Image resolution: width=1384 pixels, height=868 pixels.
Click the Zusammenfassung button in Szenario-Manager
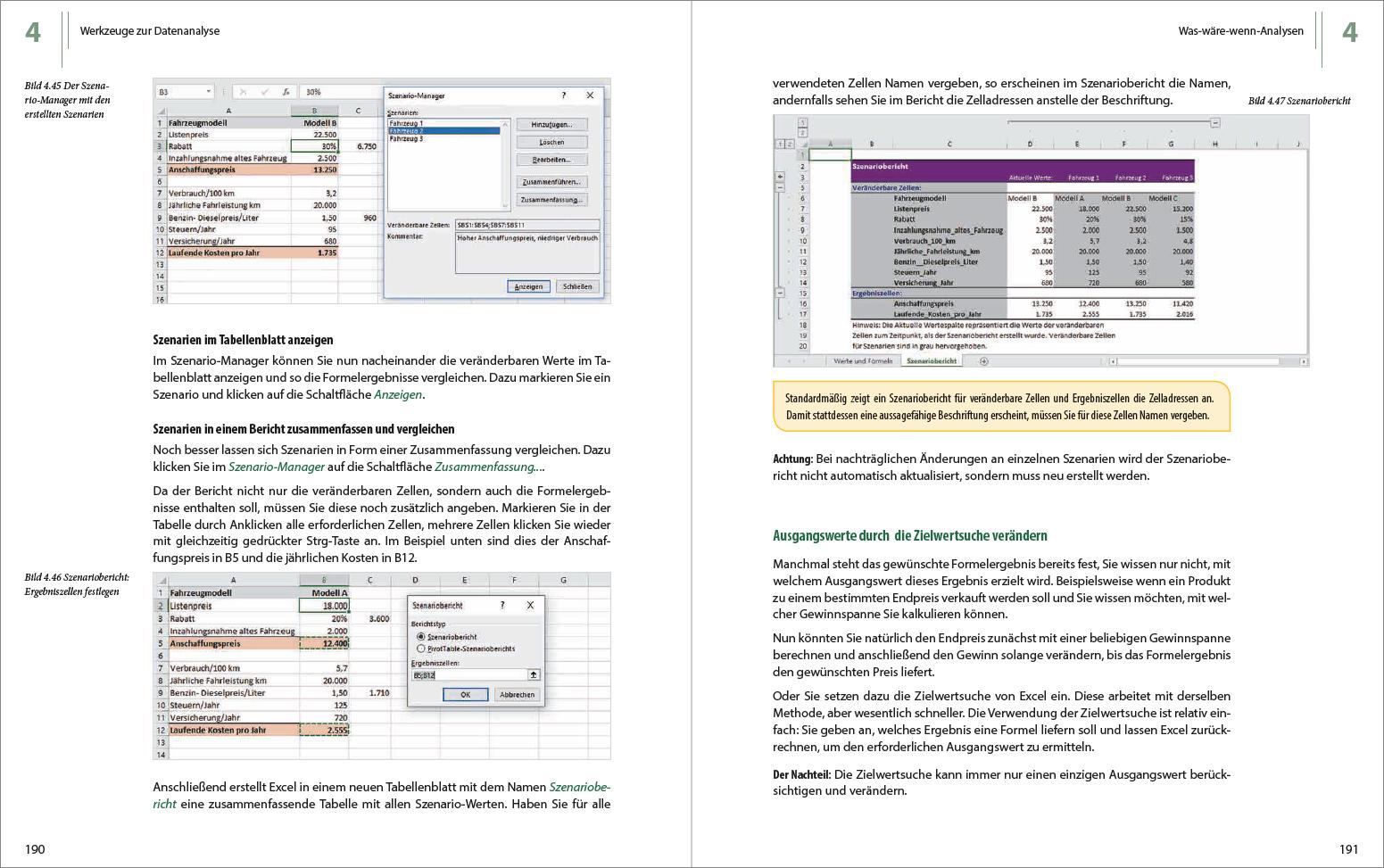(553, 200)
